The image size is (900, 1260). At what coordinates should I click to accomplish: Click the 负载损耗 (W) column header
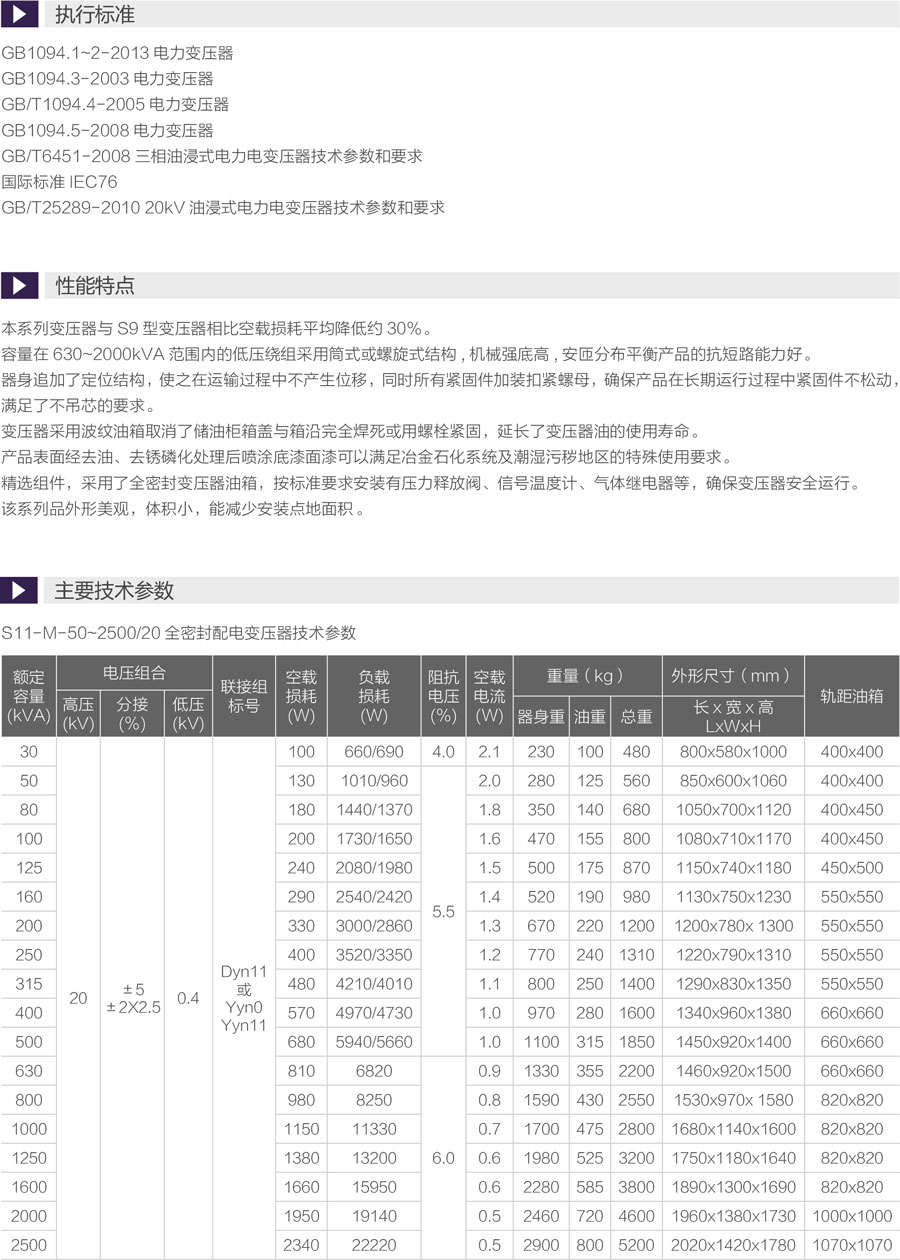(x=373, y=696)
